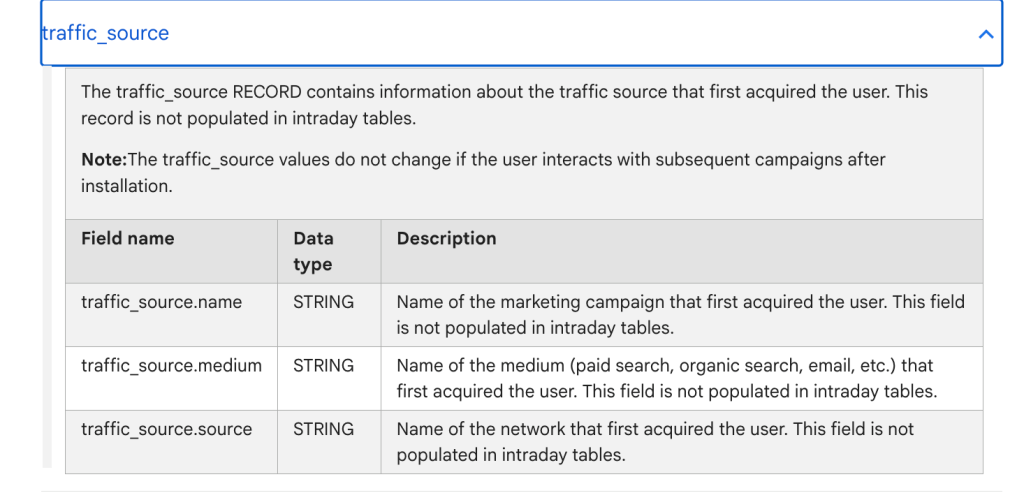Screen dimensions: 1024x493
Task: Click the traffic_source.medium field cell
Action: (x=171, y=366)
